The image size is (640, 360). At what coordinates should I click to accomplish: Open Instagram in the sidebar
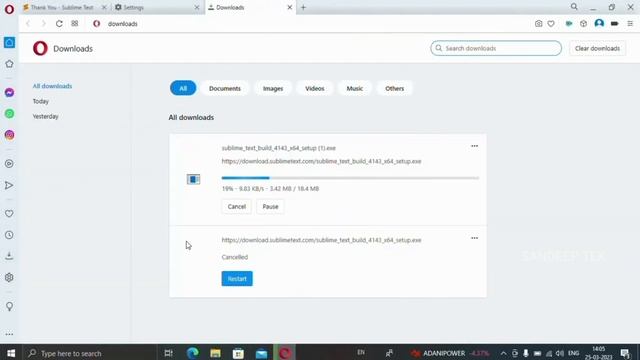(x=9, y=135)
